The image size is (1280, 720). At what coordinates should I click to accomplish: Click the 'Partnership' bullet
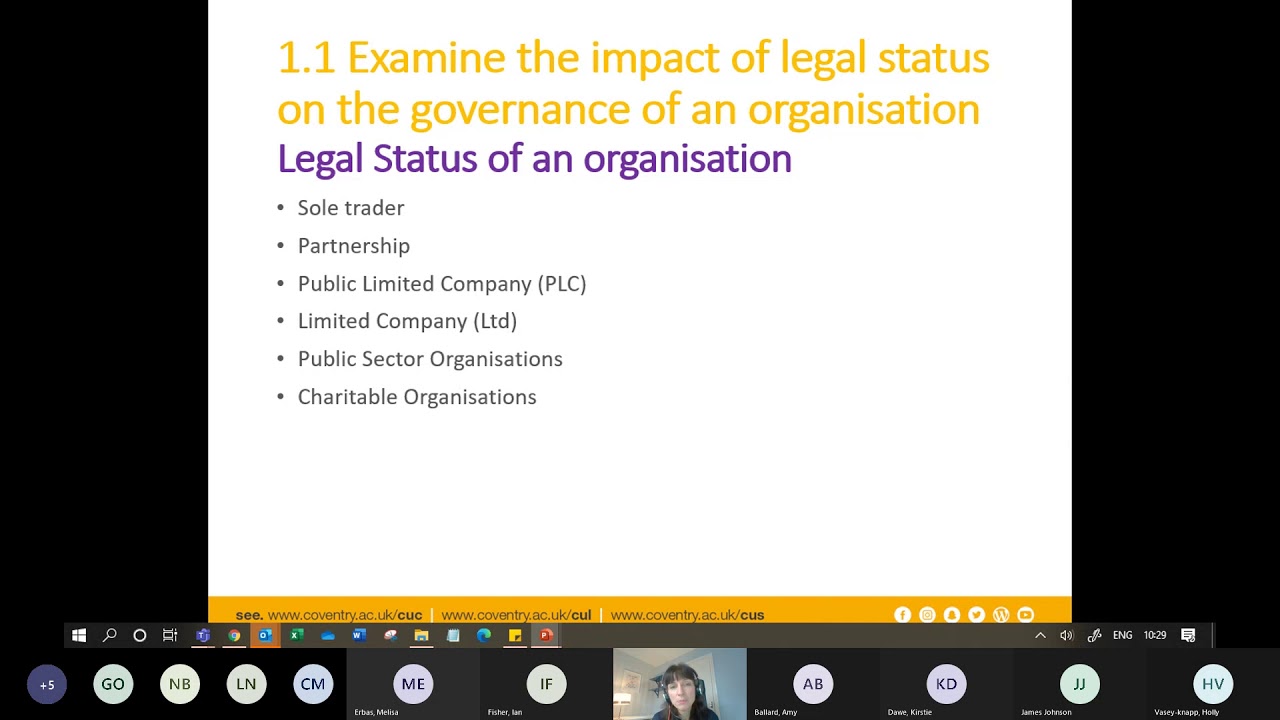(x=354, y=246)
